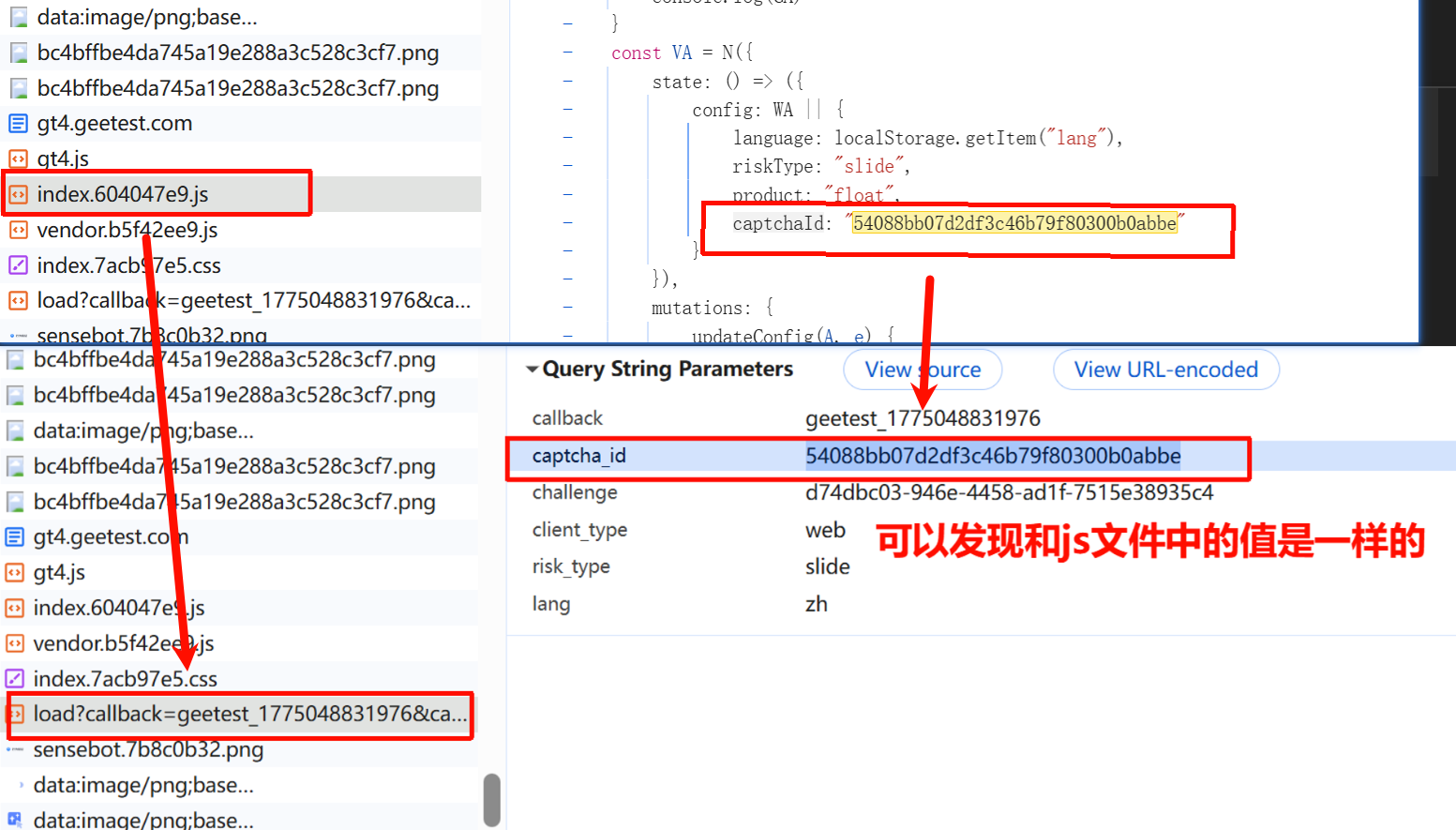The width and height of the screenshot is (1456, 830).
Task: Click the vendor.b5f42ee9.js script icon in top list
Action: (19, 230)
